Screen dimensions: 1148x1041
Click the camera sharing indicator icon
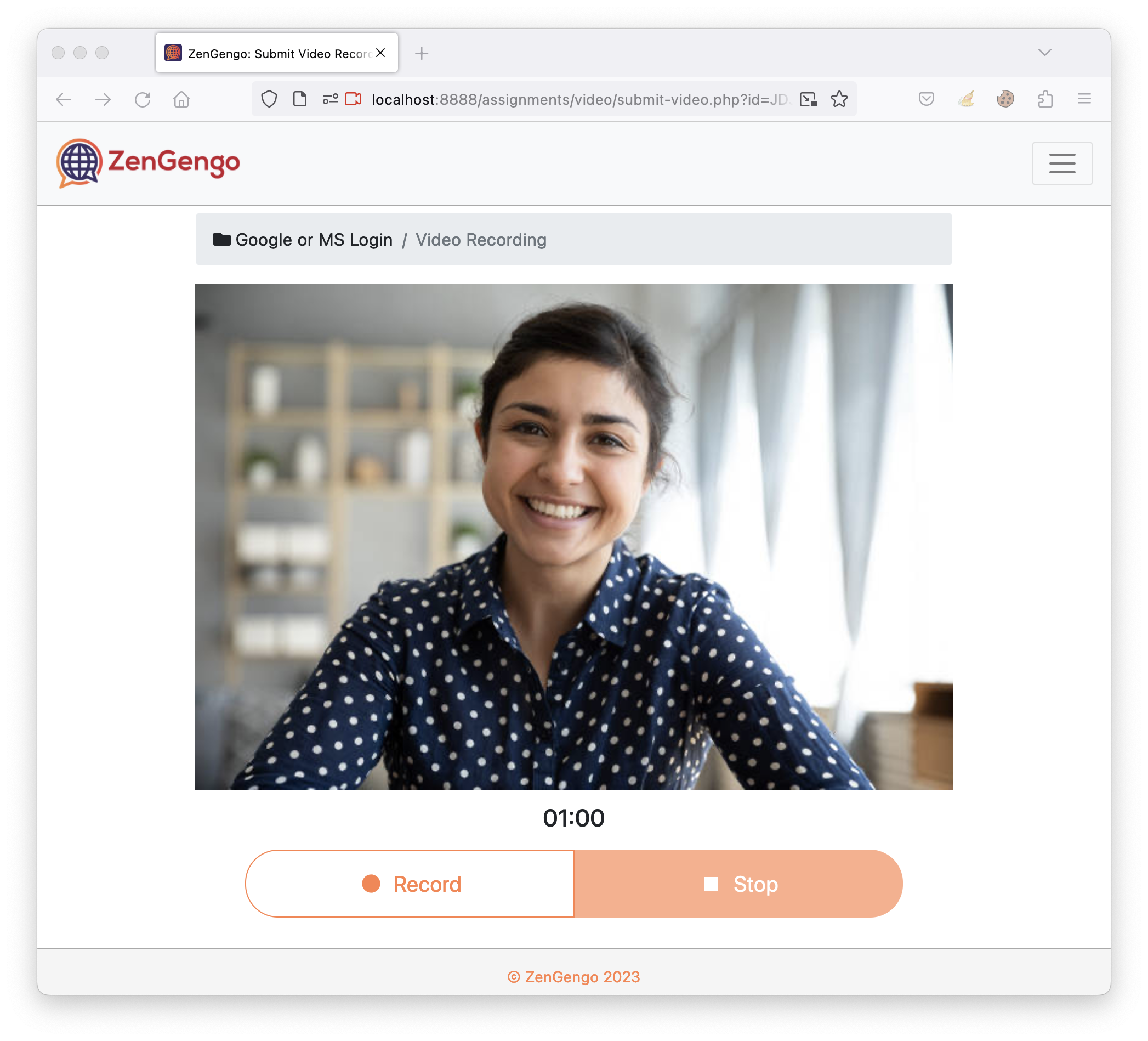click(x=353, y=99)
